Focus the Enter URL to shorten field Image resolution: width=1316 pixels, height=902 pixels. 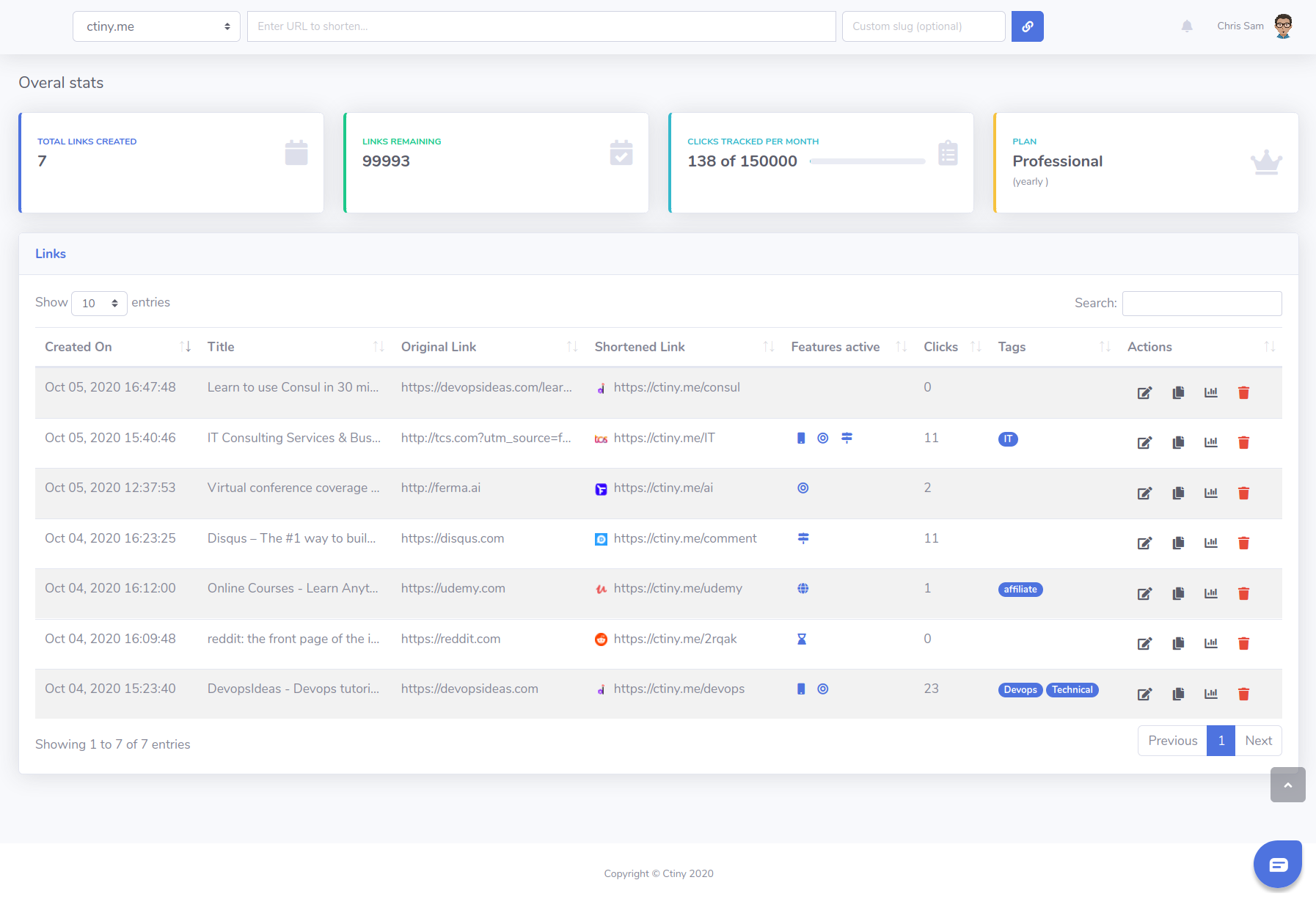click(541, 26)
